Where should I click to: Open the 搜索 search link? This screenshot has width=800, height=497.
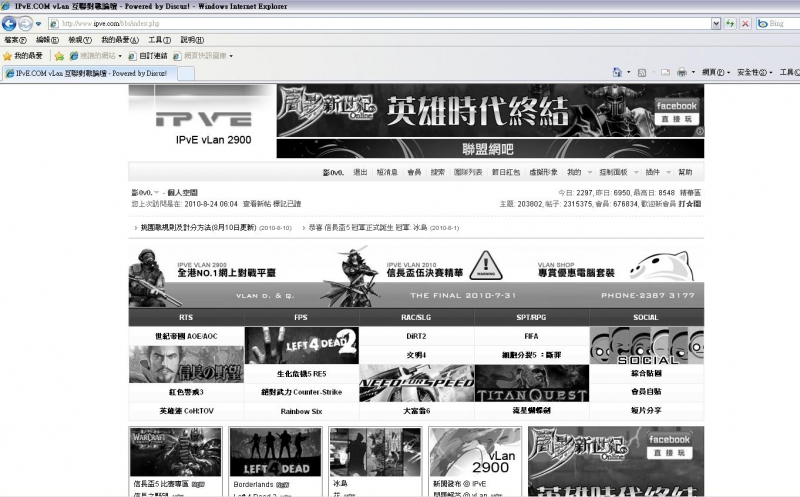[x=437, y=172]
